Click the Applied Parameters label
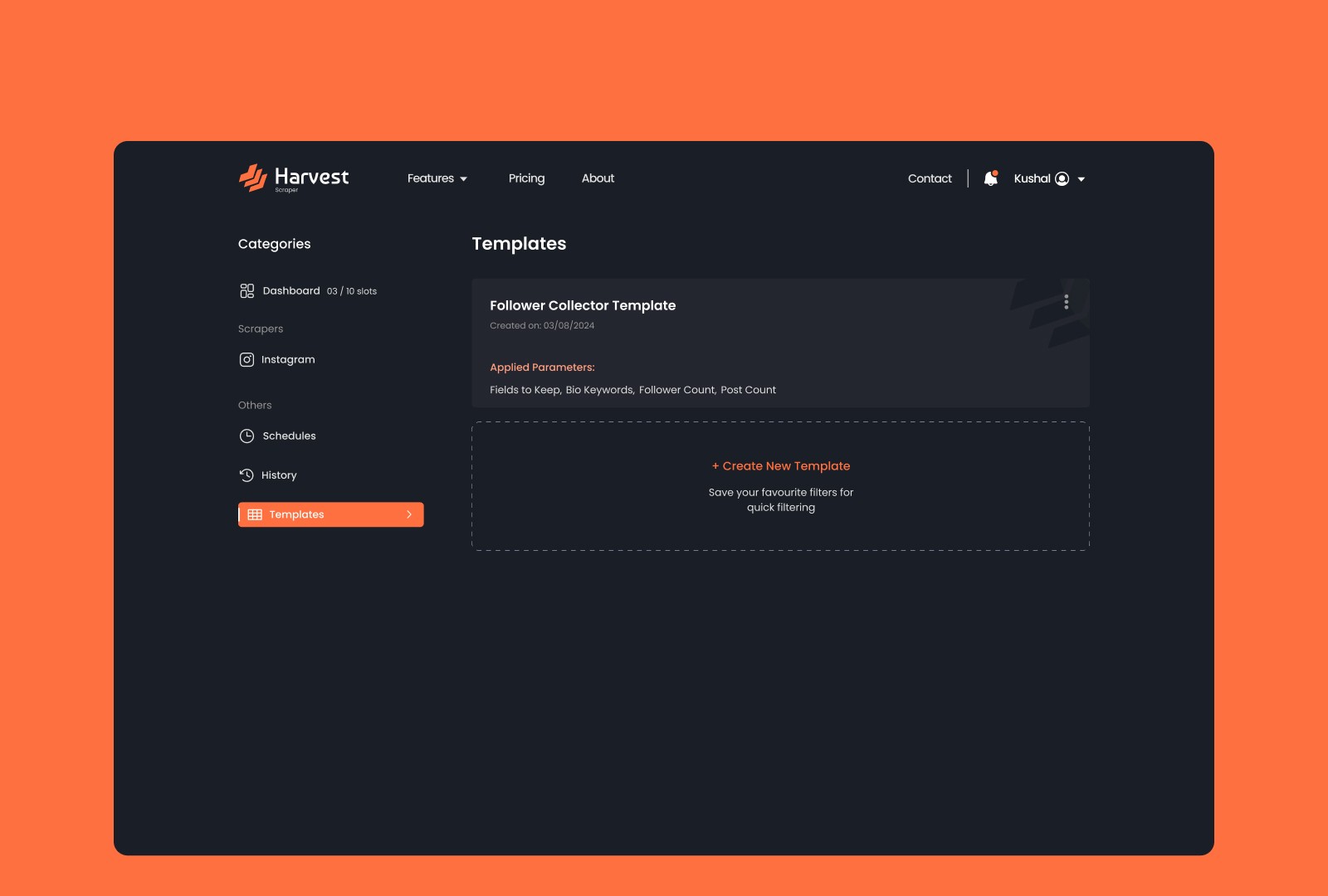The width and height of the screenshot is (1328, 896). coord(542,367)
